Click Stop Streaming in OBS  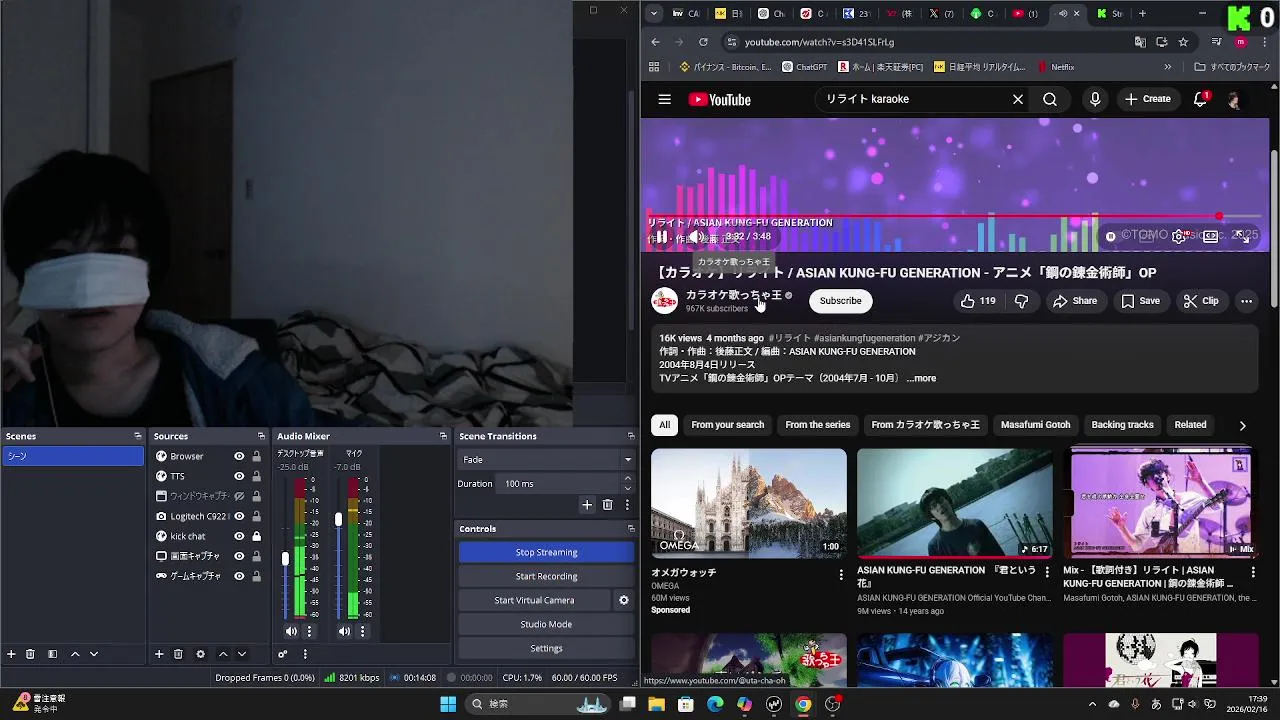pyautogui.click(x=546, y=552)
